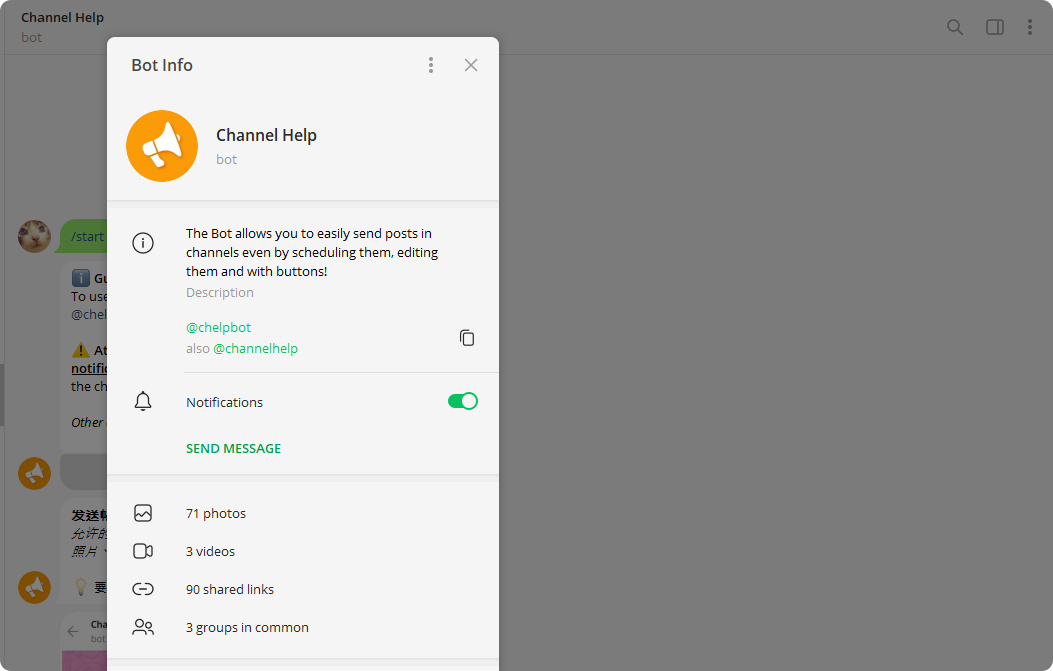
Task: Click the shared links icon
Action: point(143,589)
